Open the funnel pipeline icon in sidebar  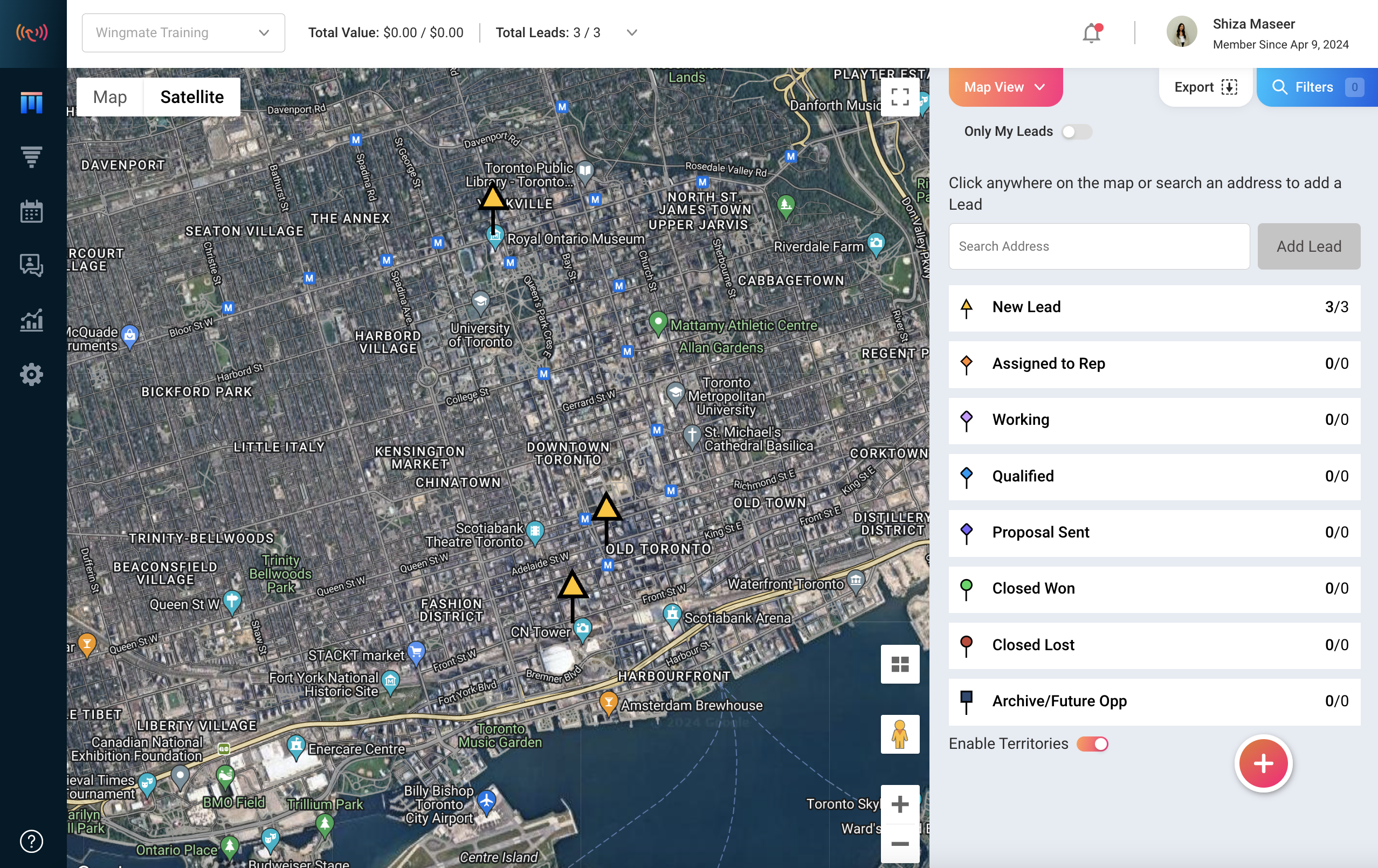point(31,157)
